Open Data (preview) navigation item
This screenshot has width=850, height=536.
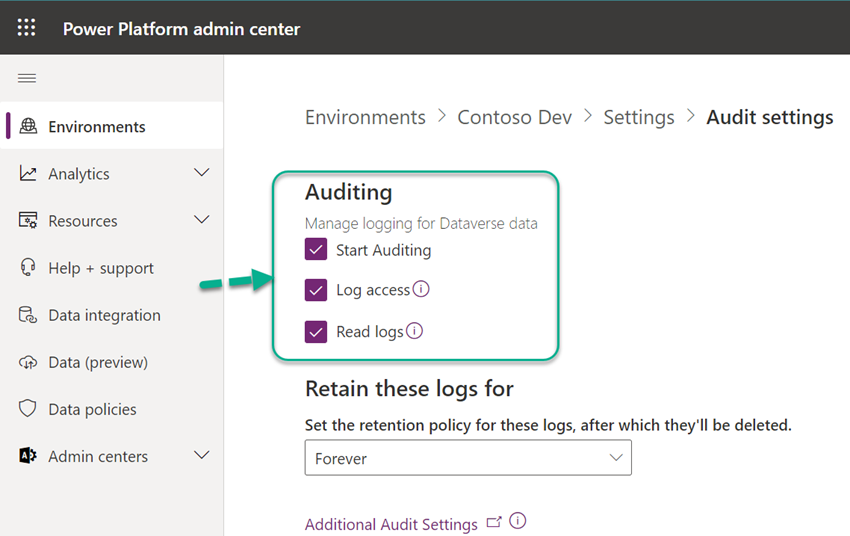(112, 362)
